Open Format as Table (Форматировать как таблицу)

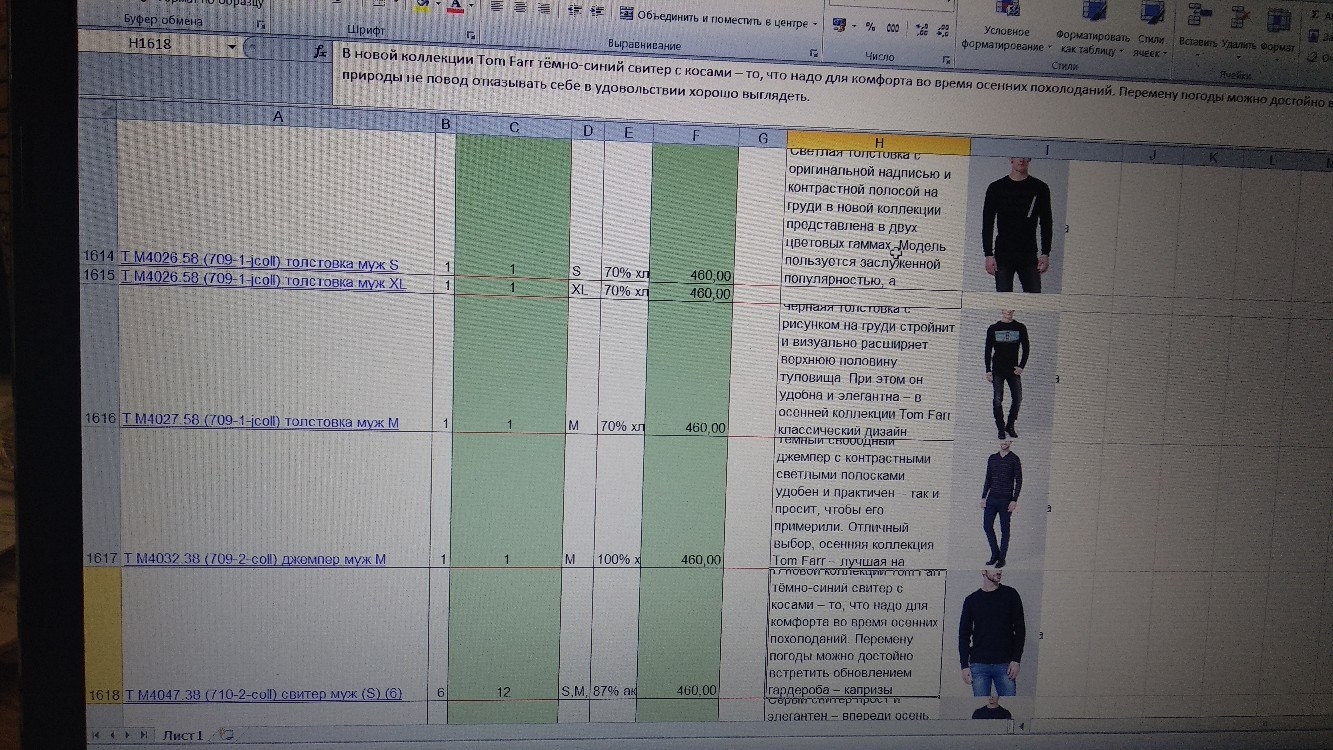tap(1092, 28)
